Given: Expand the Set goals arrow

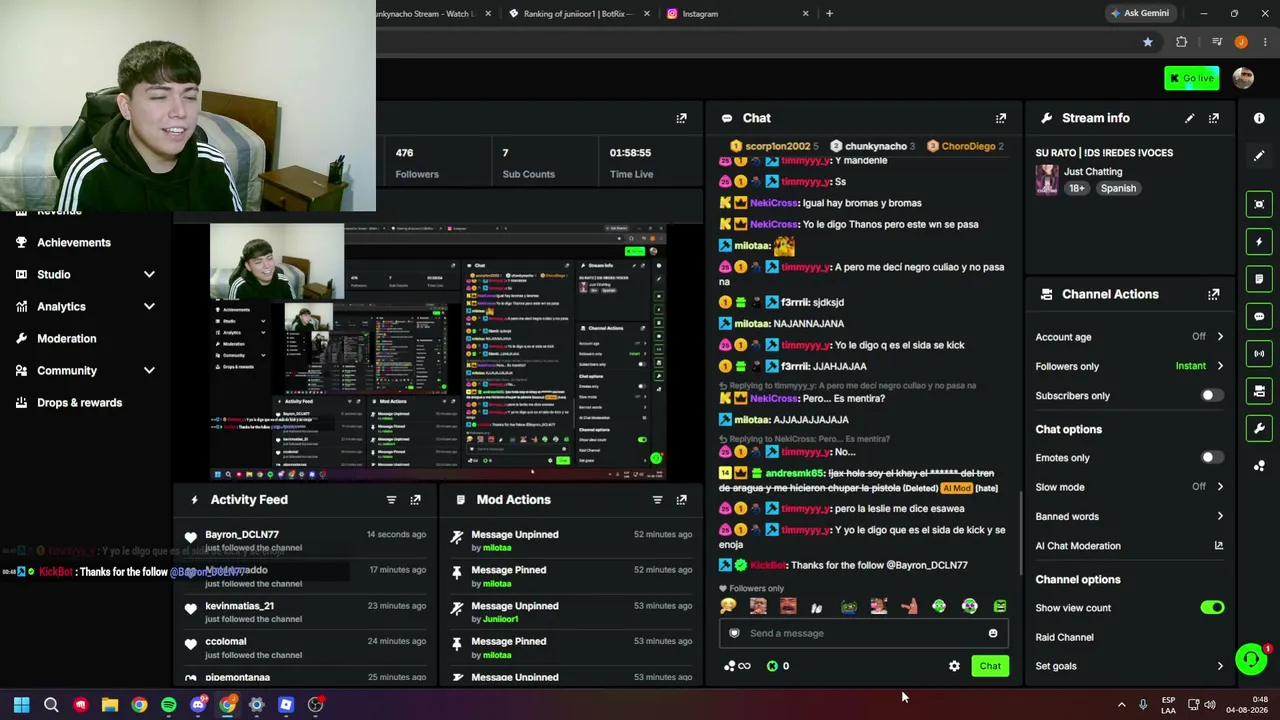Looking at the screenshot, I should (1220, 666).
